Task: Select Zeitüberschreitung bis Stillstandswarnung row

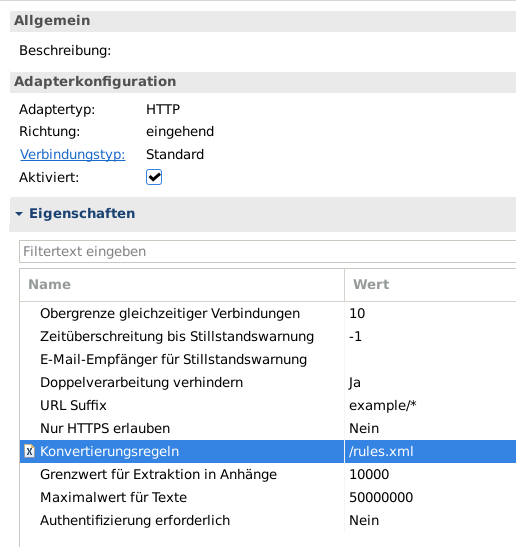Action: [268, 336]
